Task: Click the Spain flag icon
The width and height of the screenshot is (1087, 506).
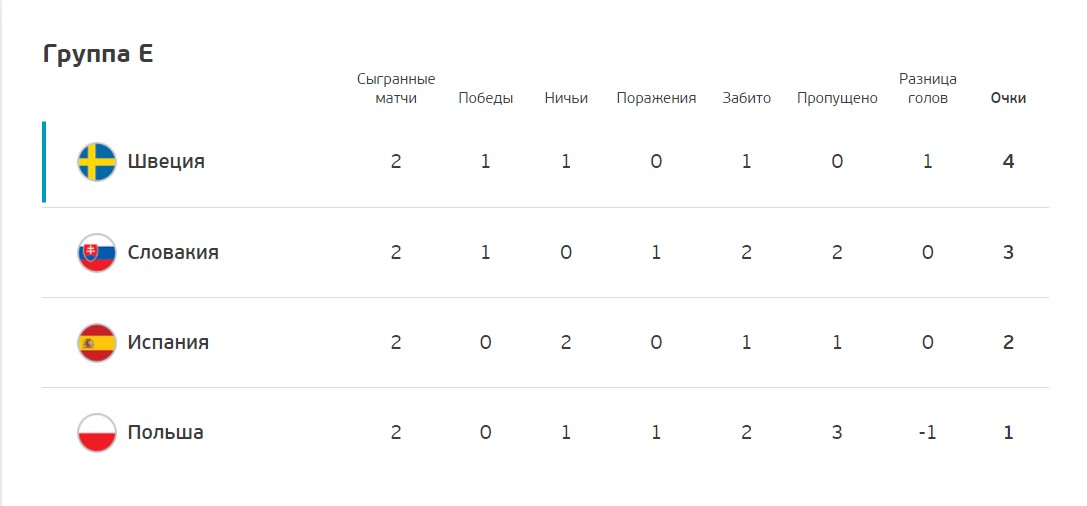Action: [x=96, y=342]
